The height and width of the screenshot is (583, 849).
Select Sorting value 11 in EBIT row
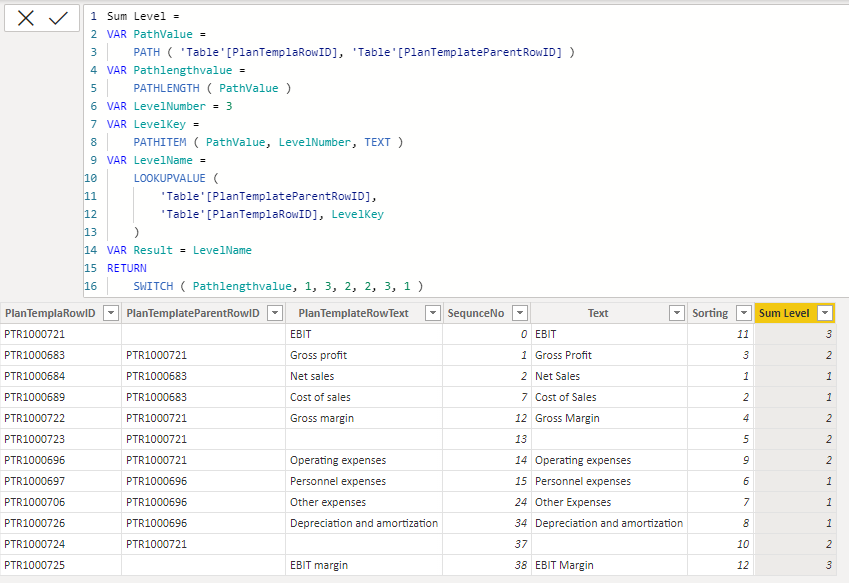[x=721, y=334]
